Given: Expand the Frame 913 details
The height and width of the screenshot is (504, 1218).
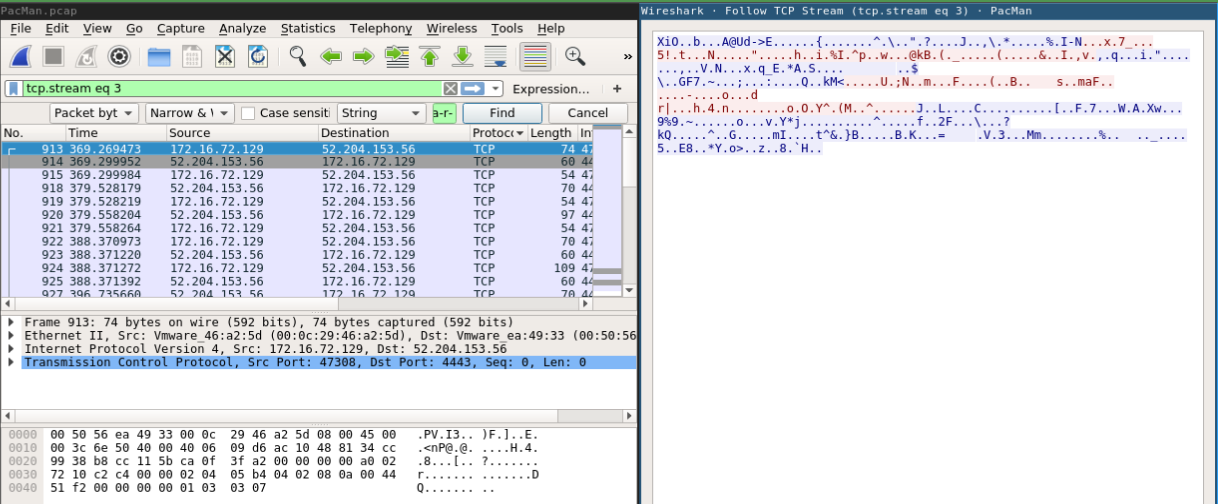Looking at the screenshot, I should point(11,322).
